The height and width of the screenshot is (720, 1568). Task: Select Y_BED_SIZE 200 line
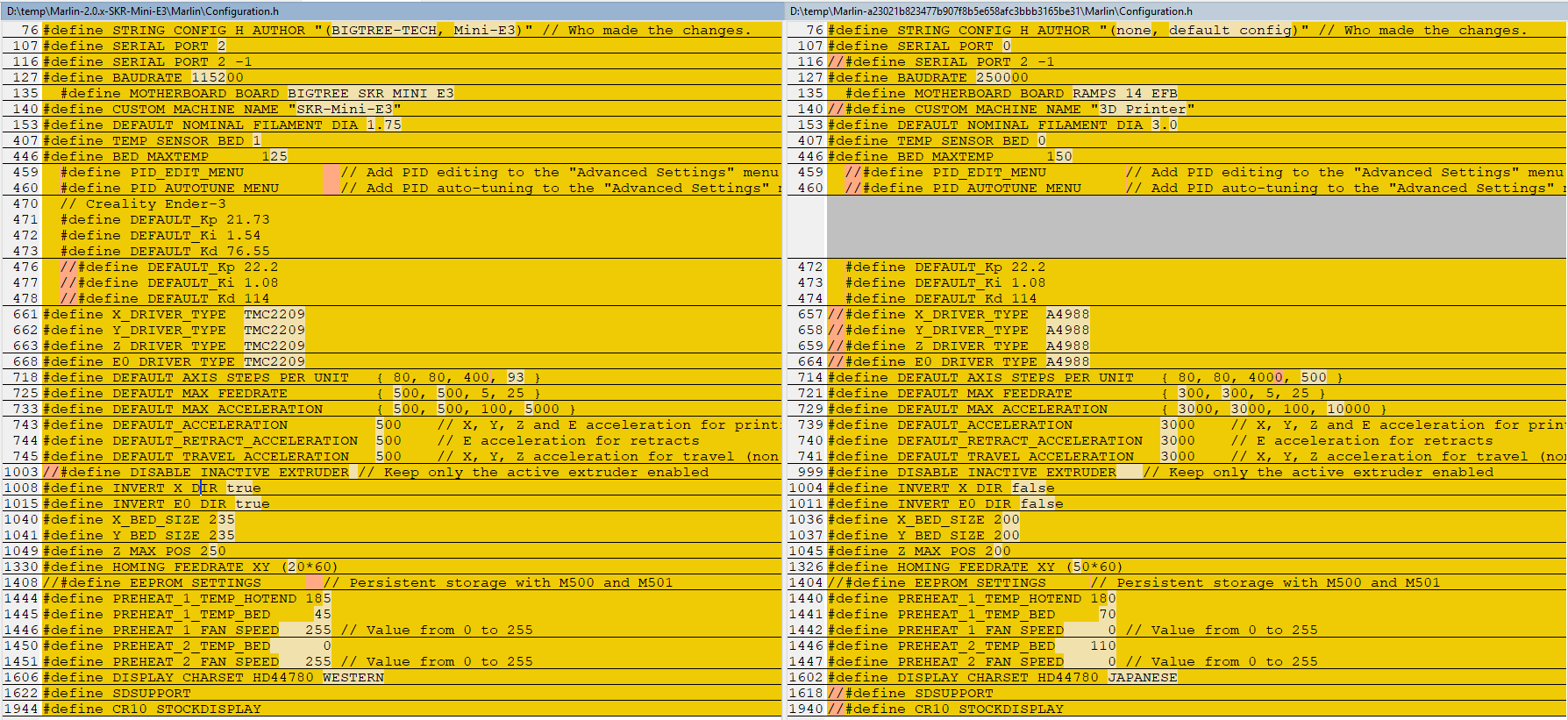coord(1176,536)
